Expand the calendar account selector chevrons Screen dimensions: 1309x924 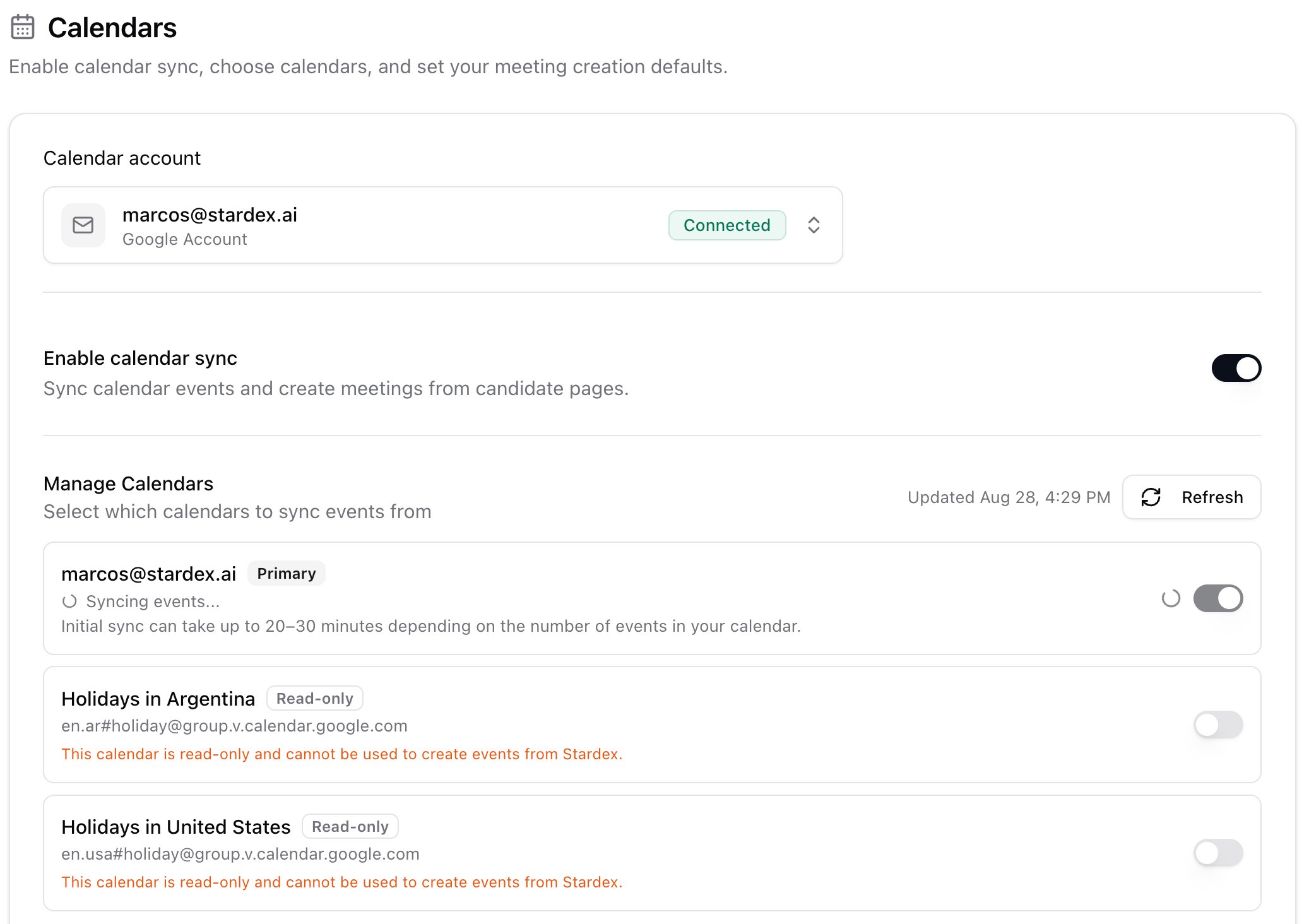pos(814,225)
